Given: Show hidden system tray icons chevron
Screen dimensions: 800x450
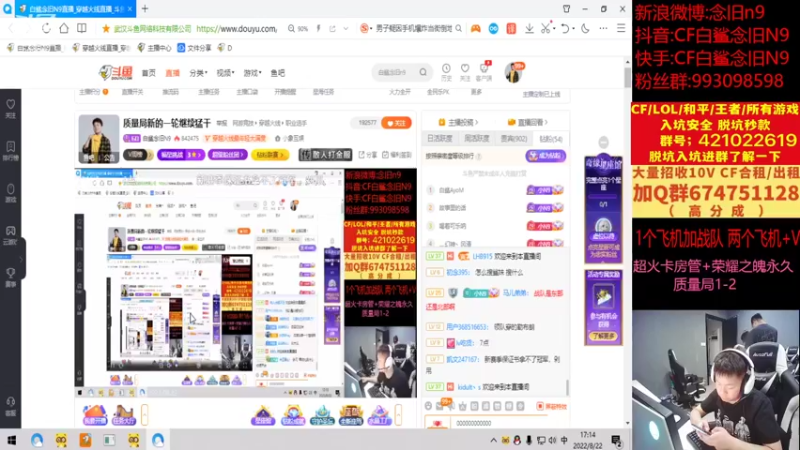Looking at the screenshot, I should pyautogui.click(x=493, y=440).
